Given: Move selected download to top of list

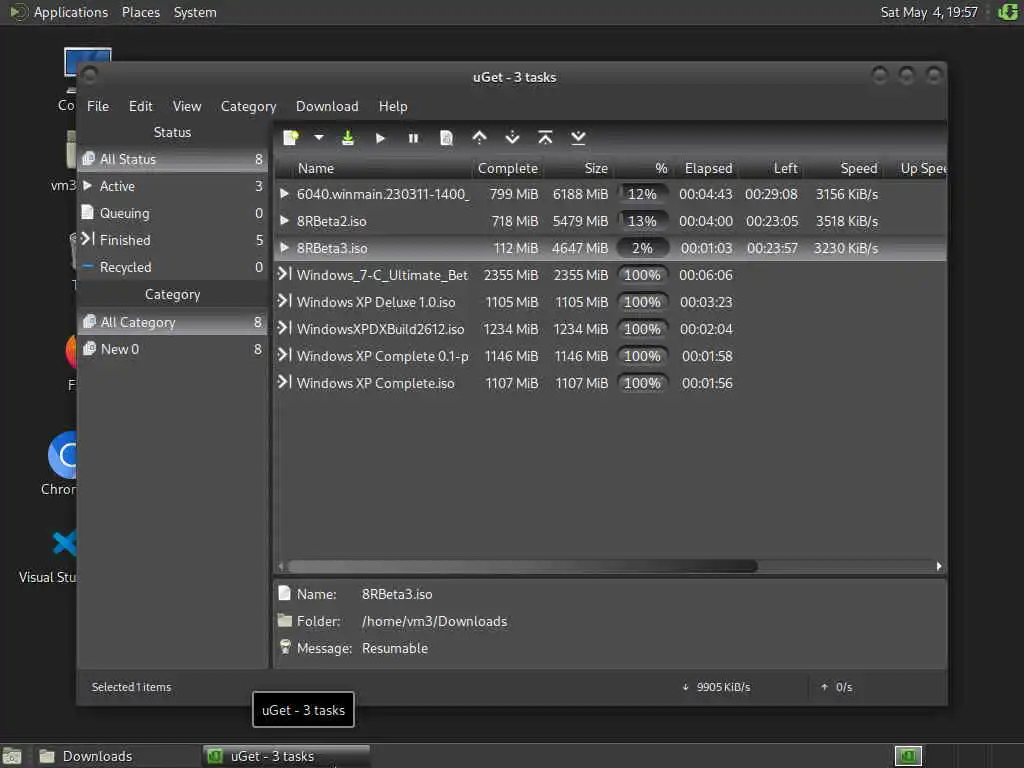Looking at the screenshot, I should coord(545,138).
